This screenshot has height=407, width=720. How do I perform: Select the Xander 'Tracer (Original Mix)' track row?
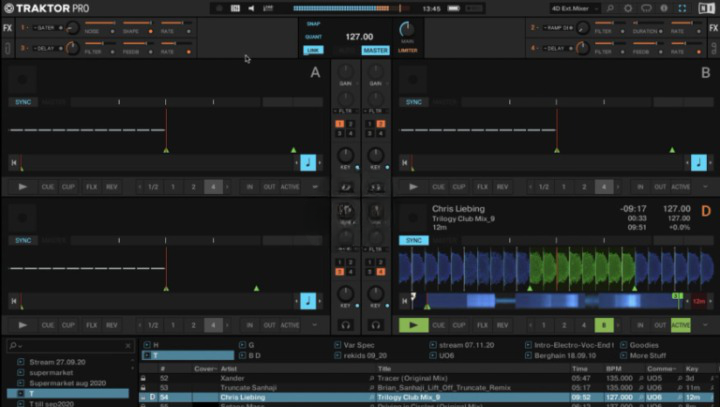coord(427,378)
